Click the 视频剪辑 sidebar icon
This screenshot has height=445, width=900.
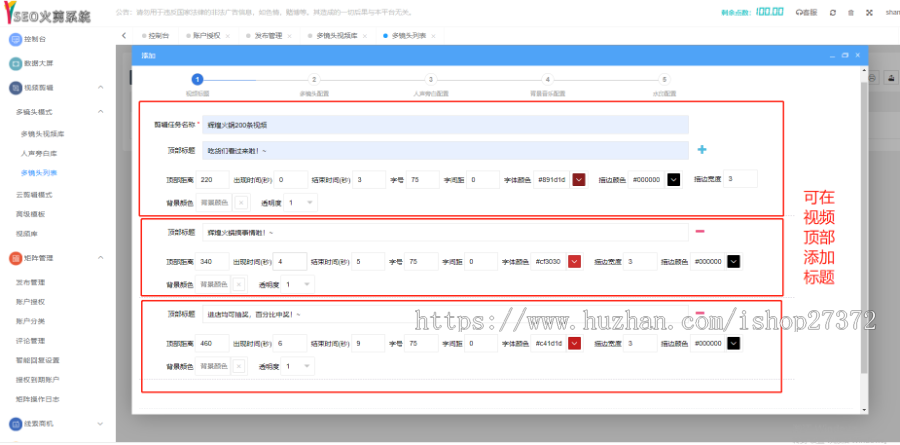pos(15,87)
